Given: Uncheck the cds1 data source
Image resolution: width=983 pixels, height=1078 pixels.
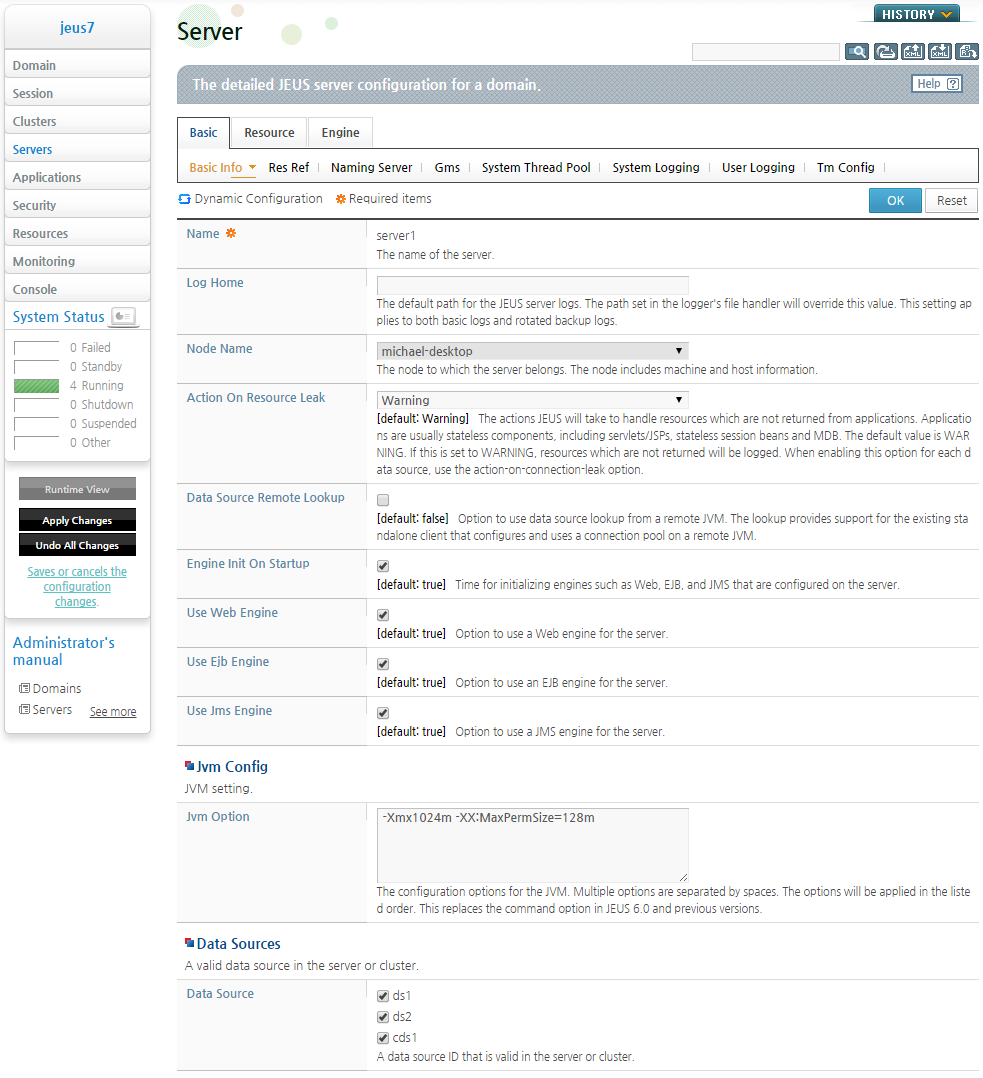Looking at the screenshot, I should 383,1038.
